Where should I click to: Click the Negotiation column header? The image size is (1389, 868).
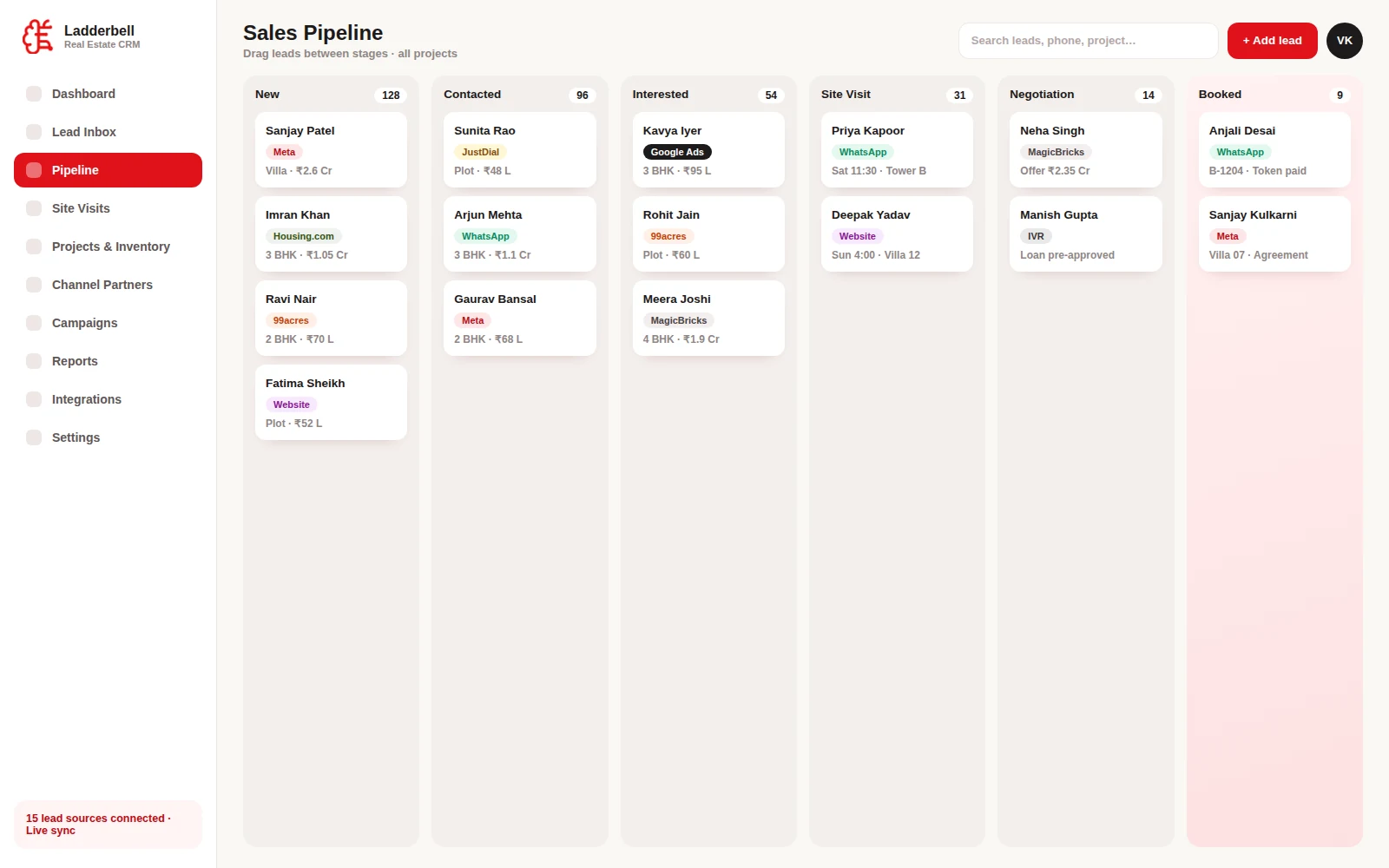1042,95
